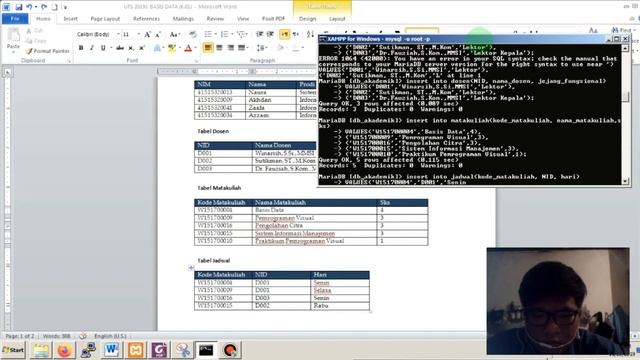Screen dimensions: 640x360
Task: Click the Undo arrow icon
Action: (29, 7)
